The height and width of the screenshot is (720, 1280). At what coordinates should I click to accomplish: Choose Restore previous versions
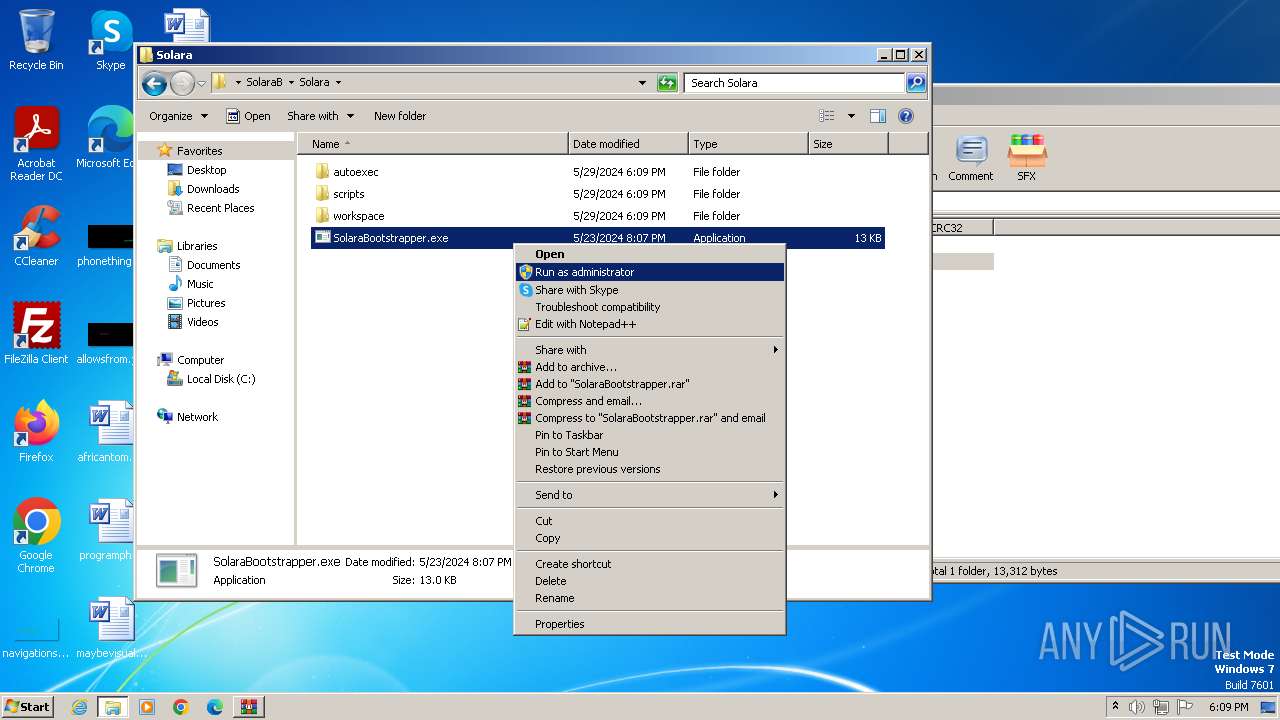tap(649, 469)
